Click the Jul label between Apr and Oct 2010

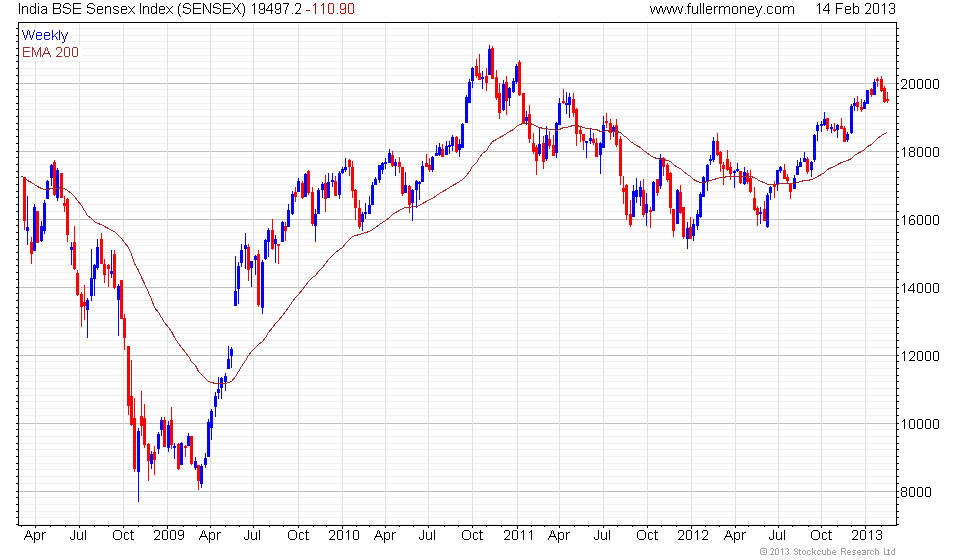[428, 536]
